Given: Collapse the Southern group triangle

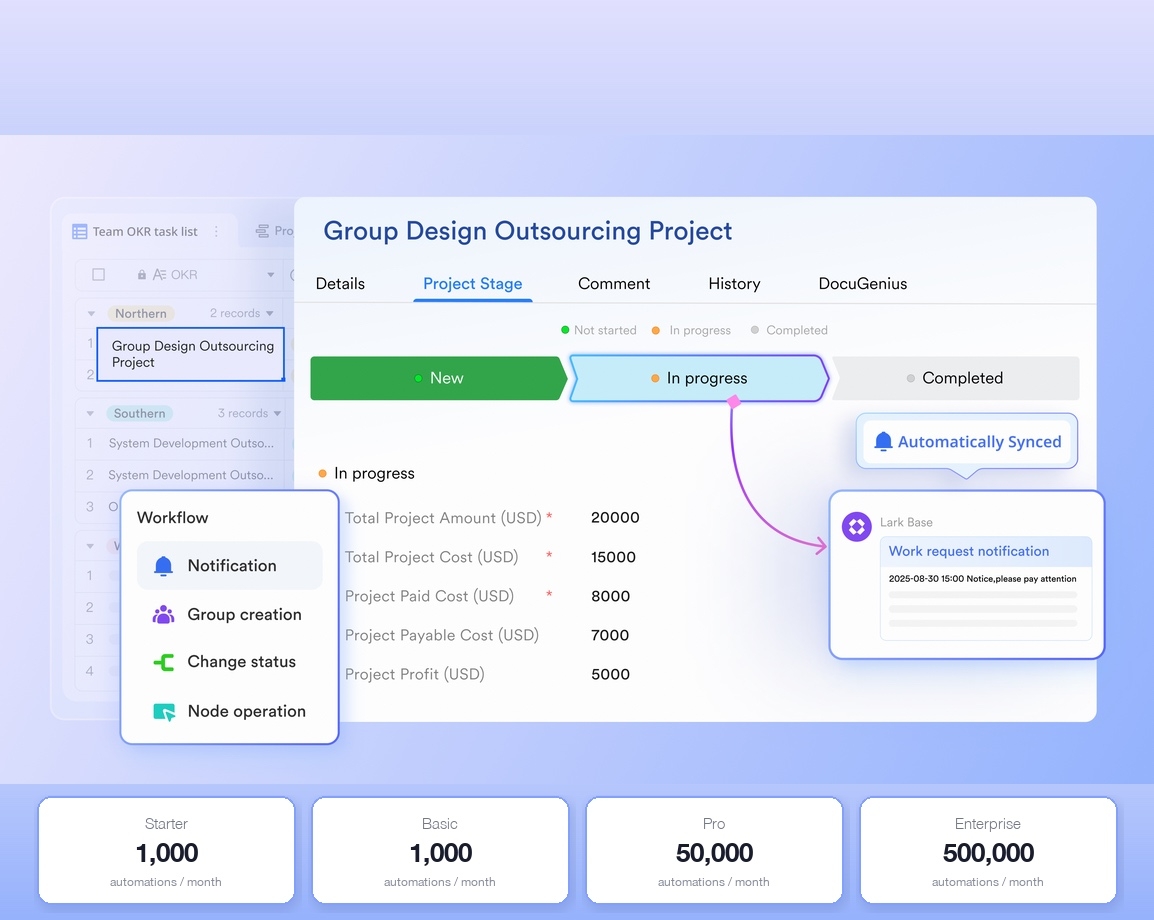Looking at the screenshot, I should [x=91, y=414].
